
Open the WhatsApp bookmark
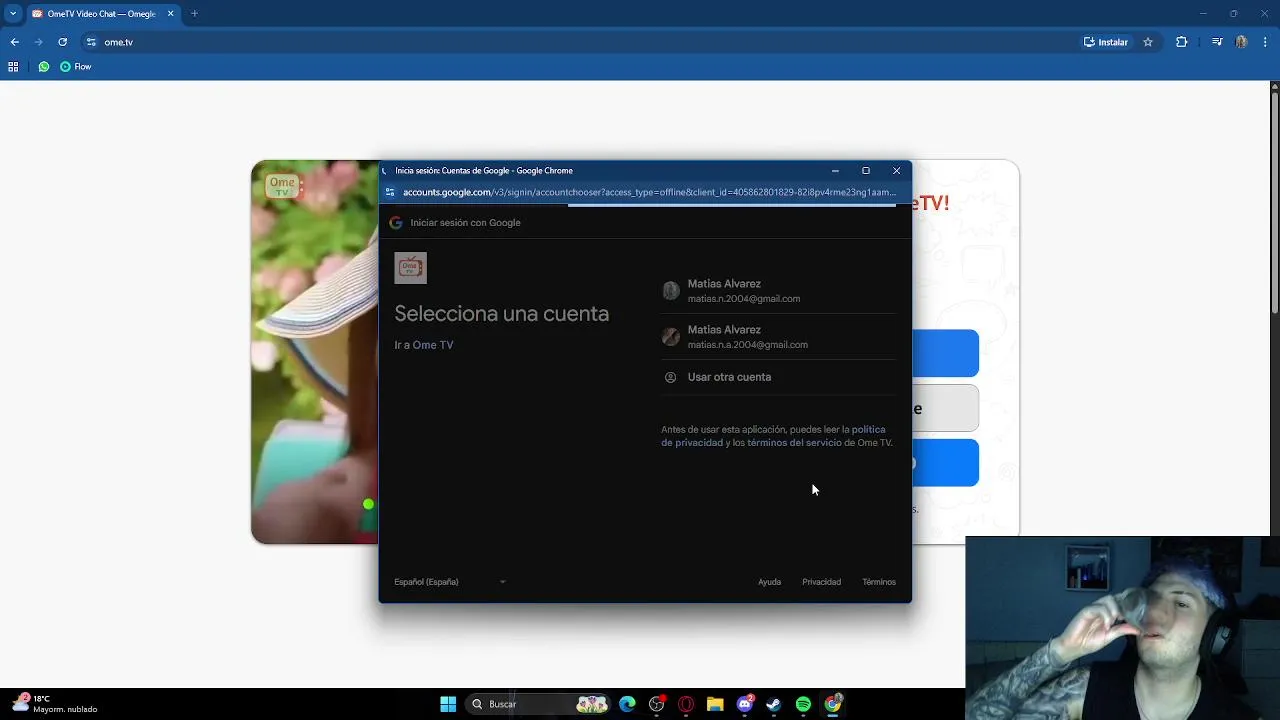[43, 67]
